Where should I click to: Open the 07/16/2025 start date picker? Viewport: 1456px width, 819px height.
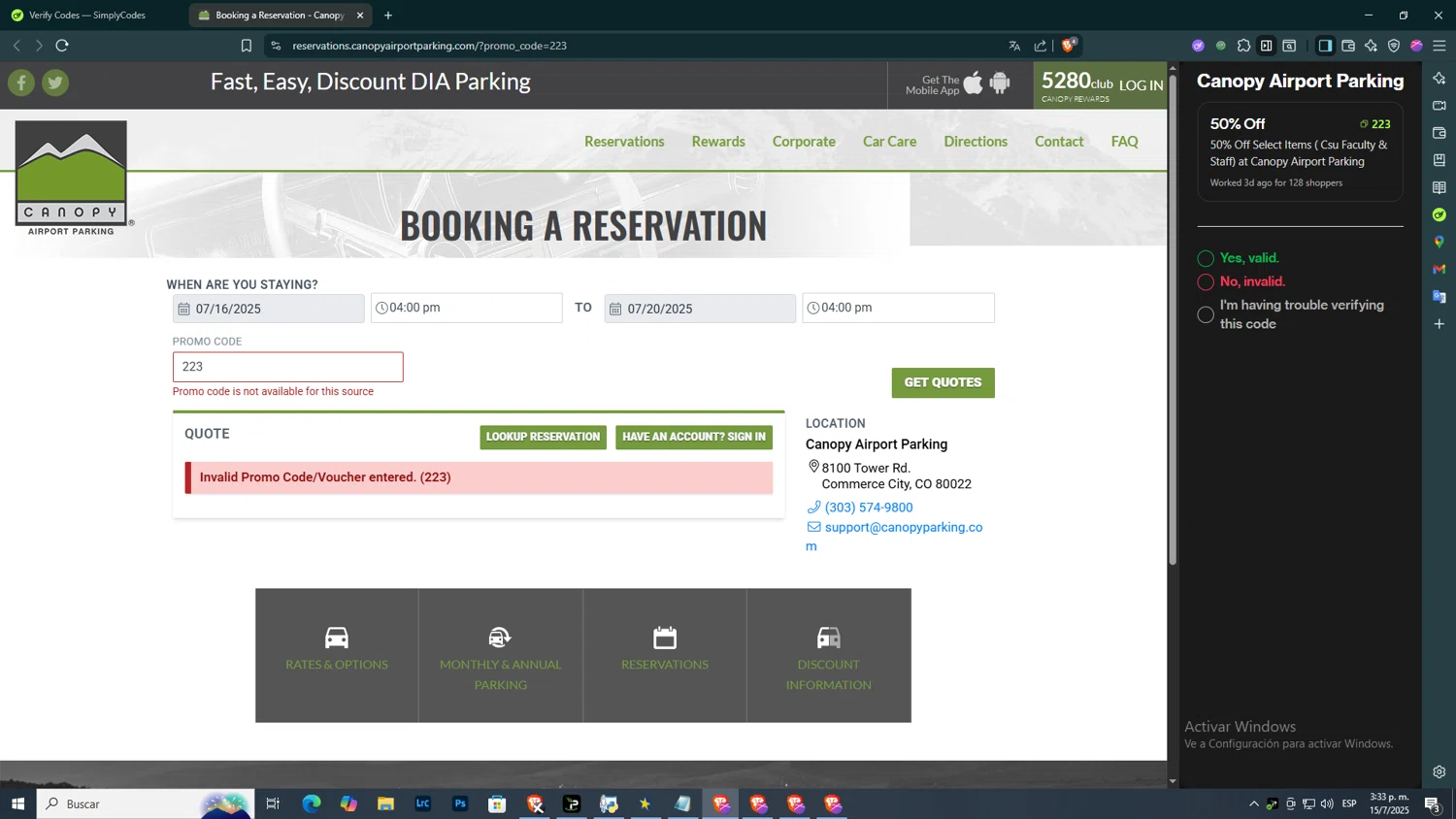[269, 309]
